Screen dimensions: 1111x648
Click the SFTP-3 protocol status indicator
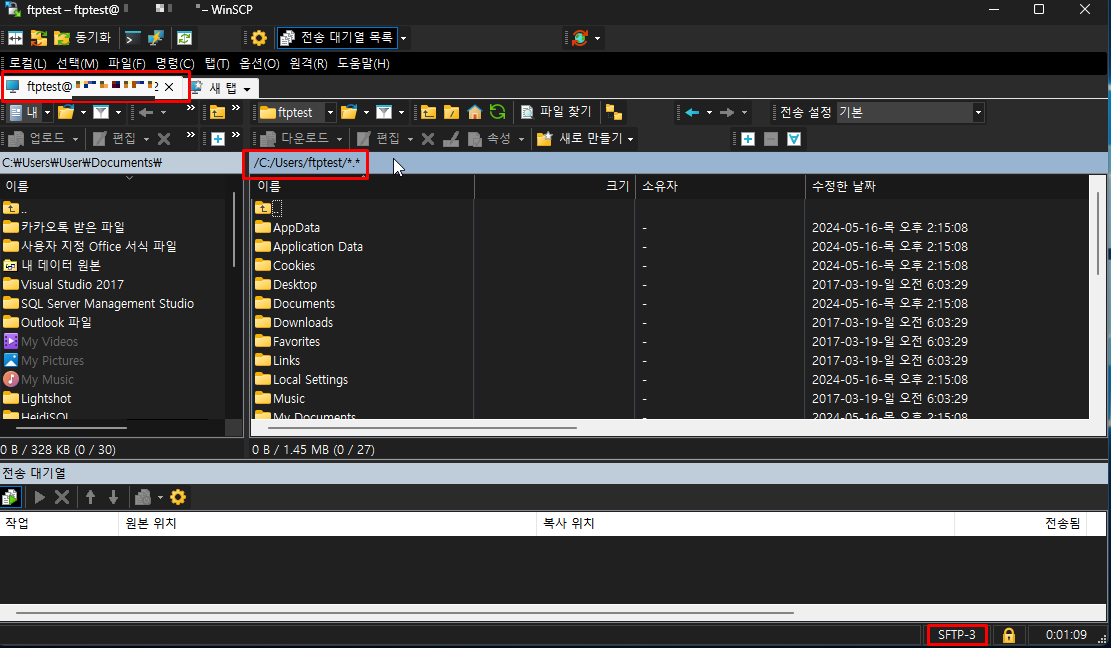click(957, 635)
